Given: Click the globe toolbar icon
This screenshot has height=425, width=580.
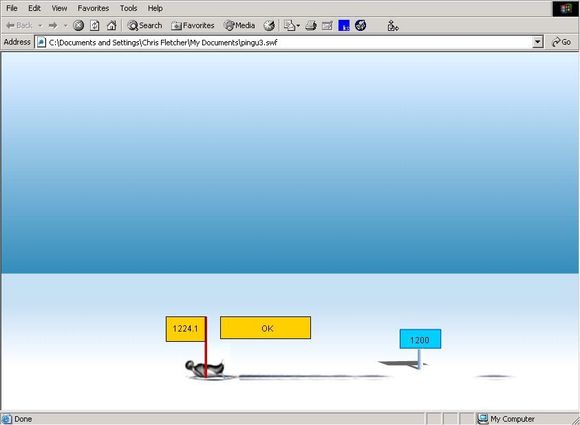Looking at the screenshot, I should tap(361, 25).
